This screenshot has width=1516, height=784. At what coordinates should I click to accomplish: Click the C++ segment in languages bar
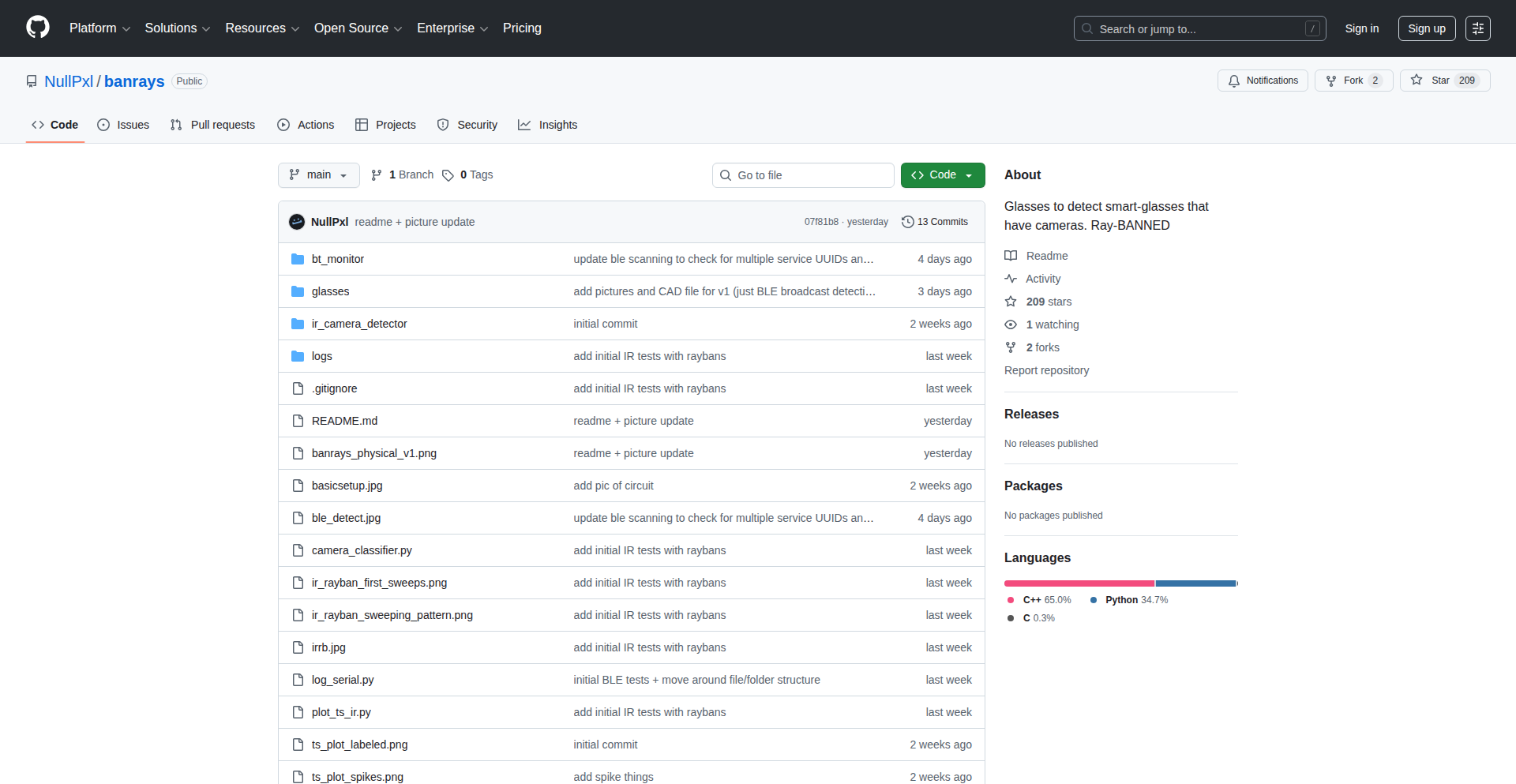click(1079, 583)
